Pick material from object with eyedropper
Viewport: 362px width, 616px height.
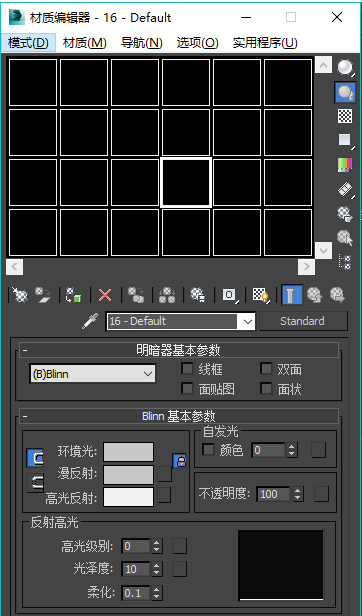coord(89,321)
